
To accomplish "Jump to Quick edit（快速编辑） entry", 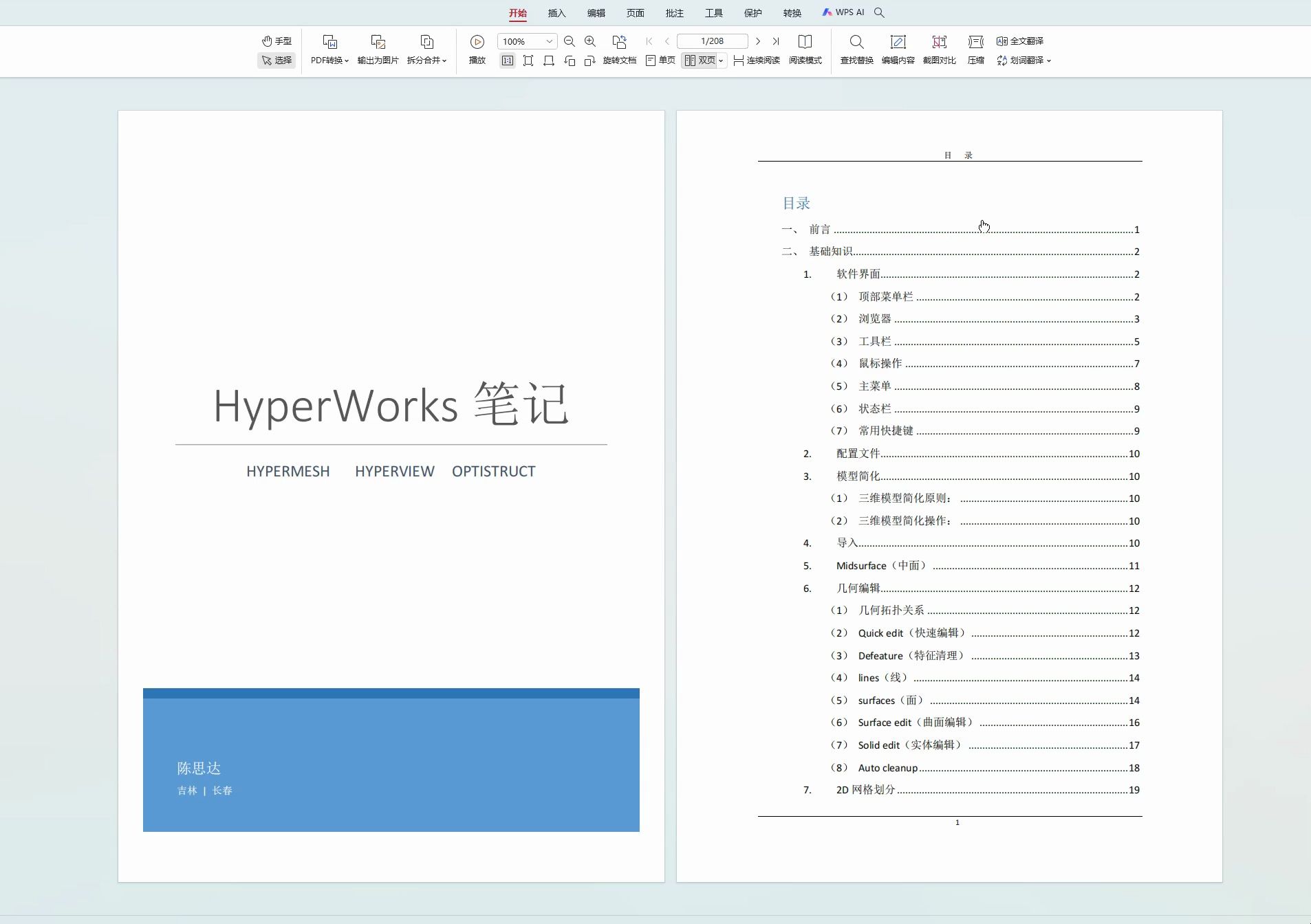I will coord(985,633).
